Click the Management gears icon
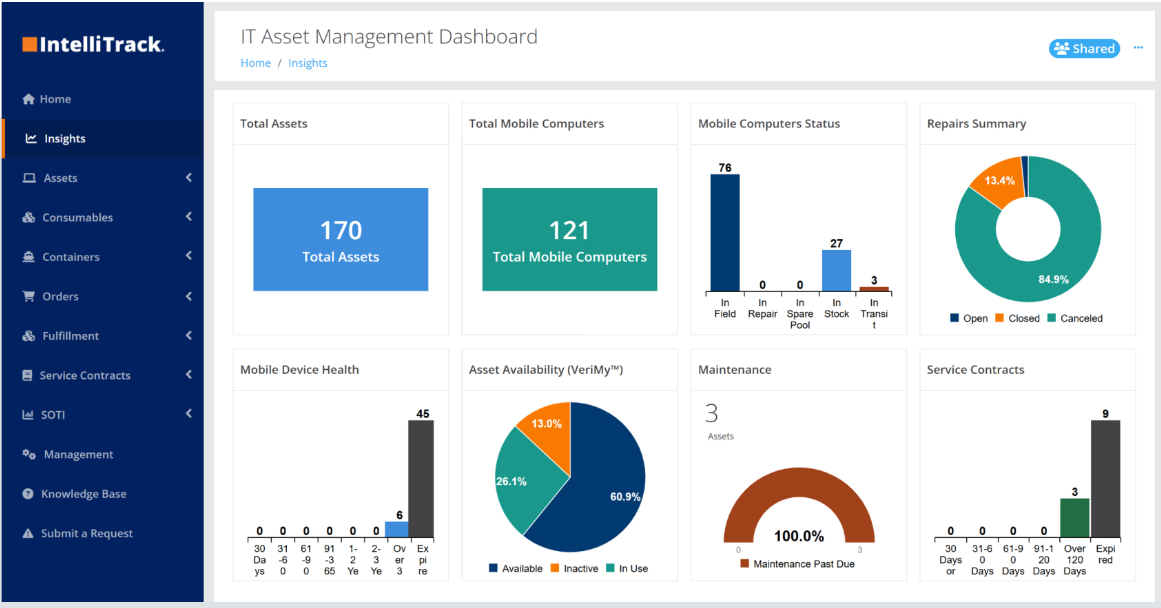The height and width of the screenshot is (608, 1161). pos(29,455)
